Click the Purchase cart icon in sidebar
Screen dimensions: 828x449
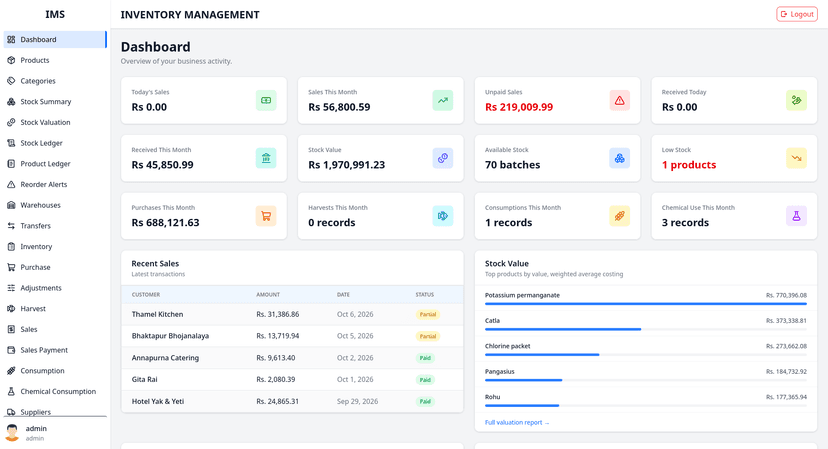click(11, 267)
